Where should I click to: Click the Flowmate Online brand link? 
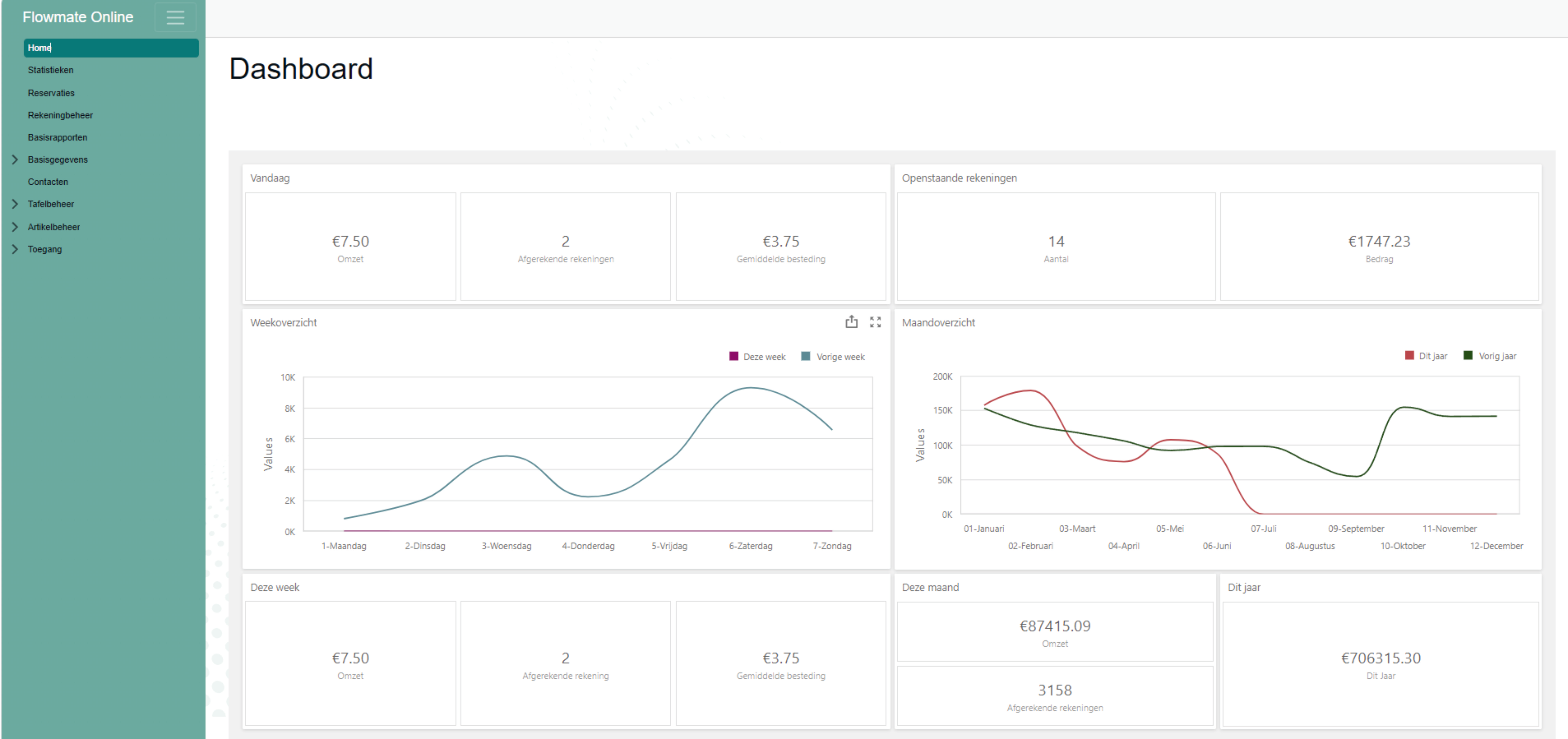pos(78,17)
